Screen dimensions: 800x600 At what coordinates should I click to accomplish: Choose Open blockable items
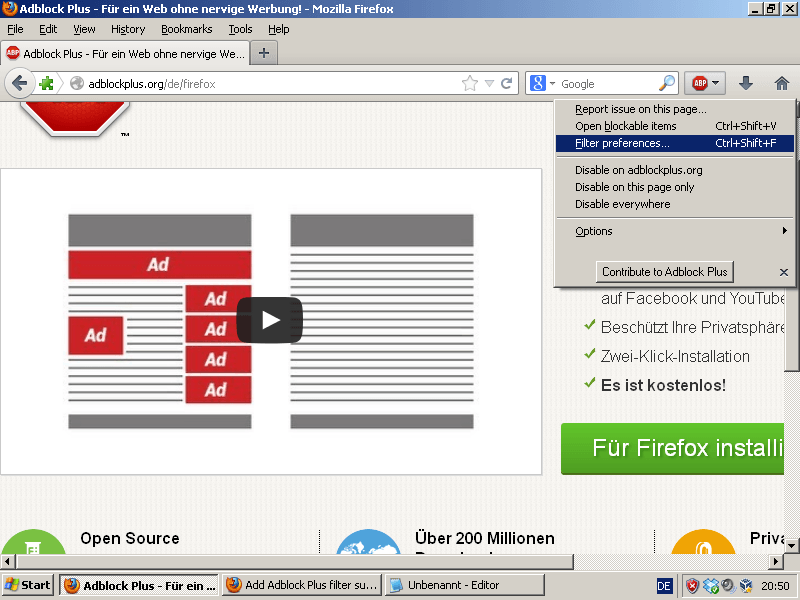click(x=674, y=126)
